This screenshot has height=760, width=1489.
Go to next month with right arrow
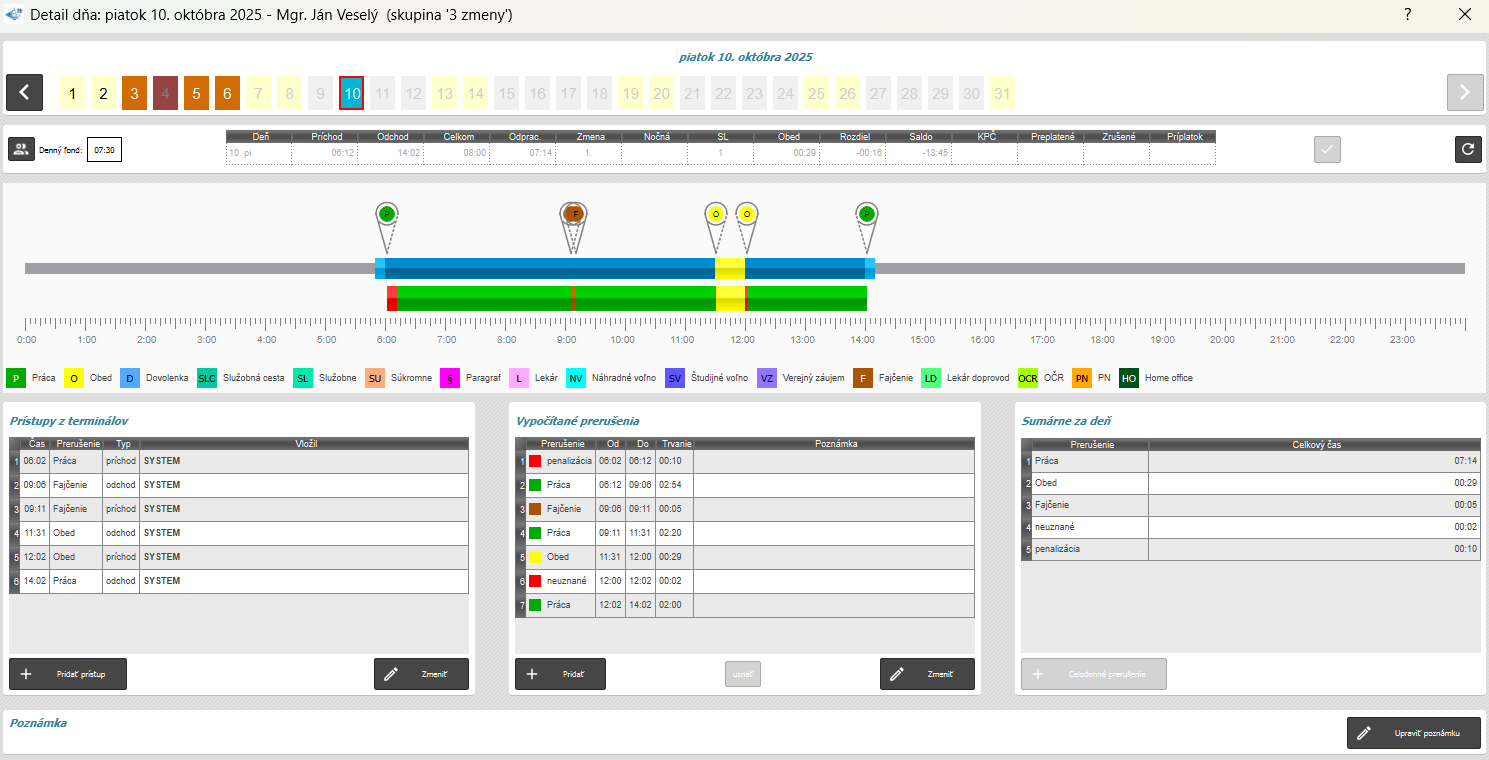(1464, 93)
